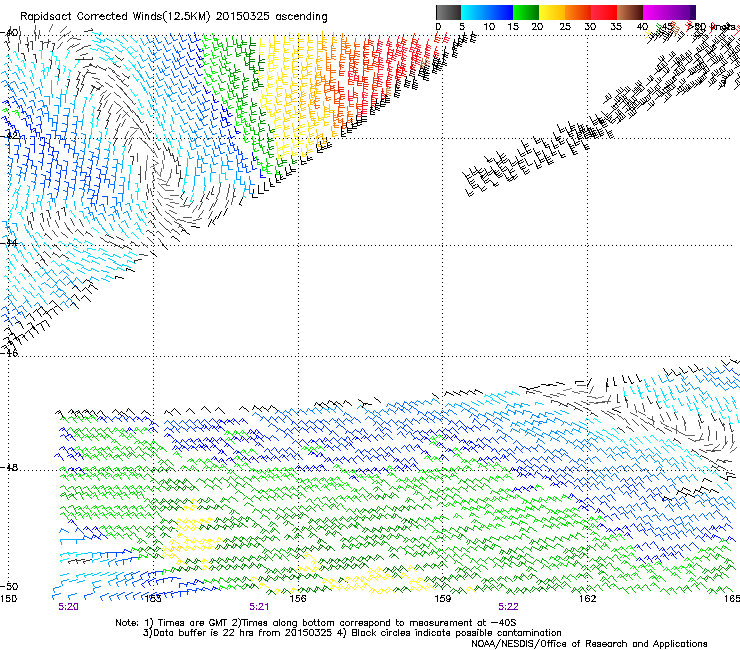Click the green 15–20 knots legend segment
Screen dimensions: 740x650
click(x=526, y=12)
